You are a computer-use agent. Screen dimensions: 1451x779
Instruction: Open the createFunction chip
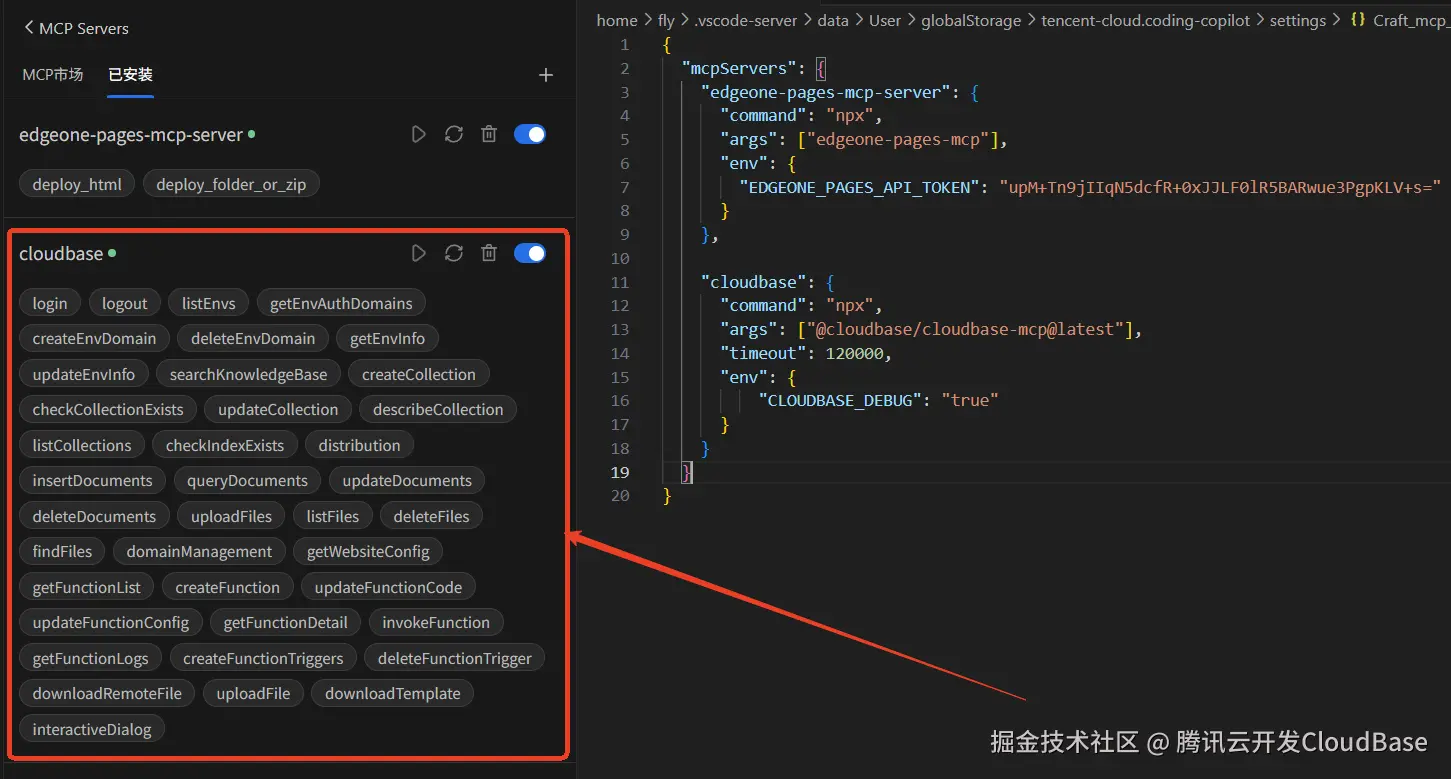point(228,587)
